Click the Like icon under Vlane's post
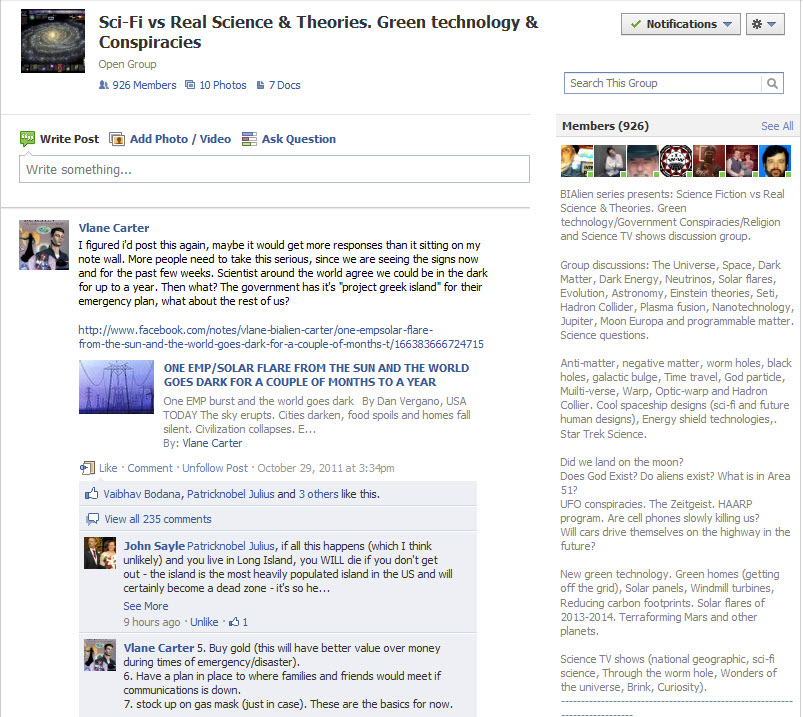This screenshot has height=717, width=803. click(x=87, y=467)
